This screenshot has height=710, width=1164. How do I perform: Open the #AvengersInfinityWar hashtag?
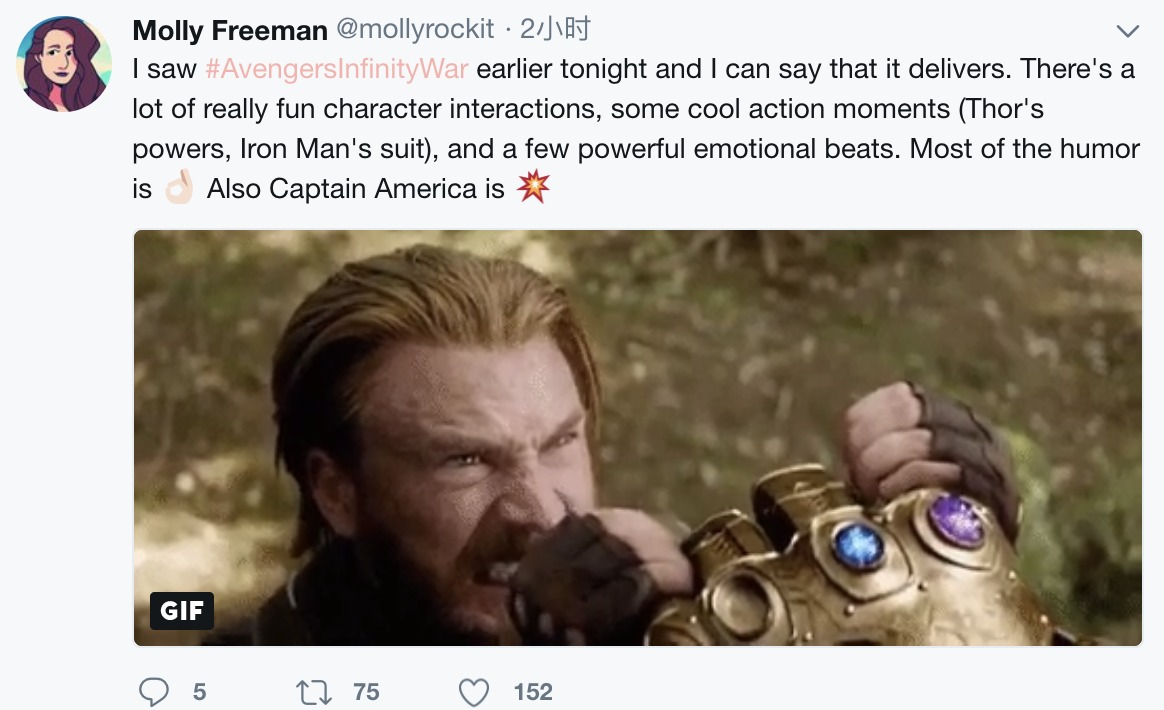(336, 70)
